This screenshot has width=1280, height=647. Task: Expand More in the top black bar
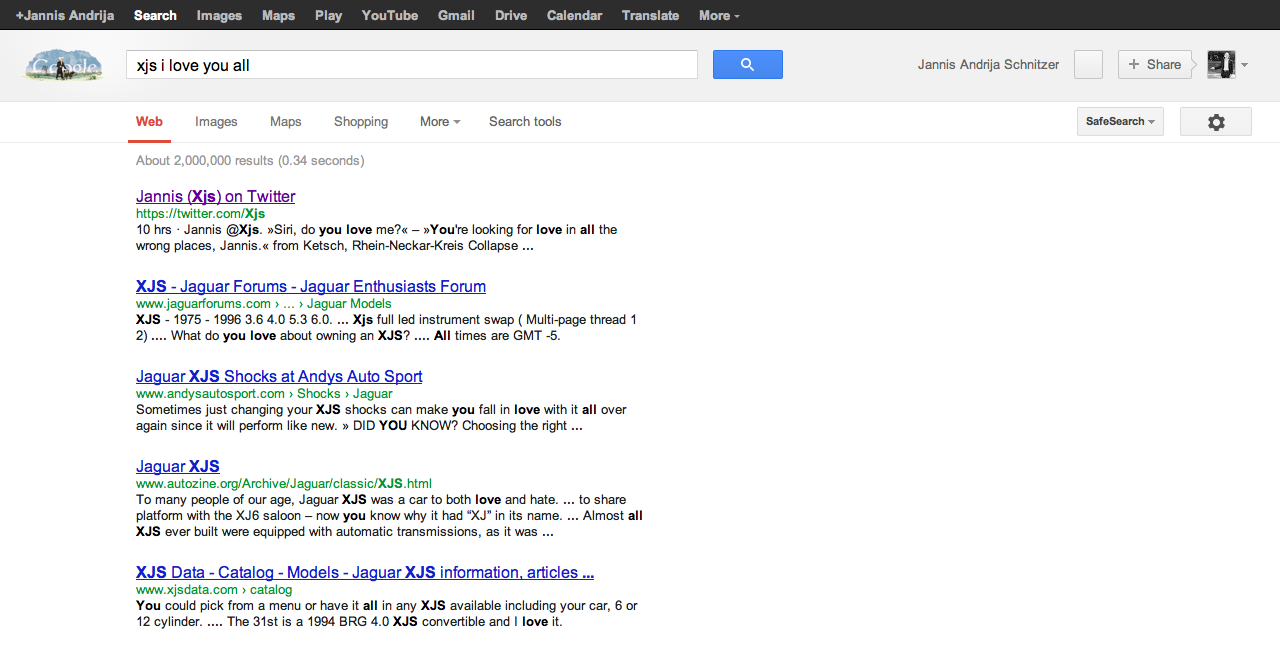[x=719, y=15]
